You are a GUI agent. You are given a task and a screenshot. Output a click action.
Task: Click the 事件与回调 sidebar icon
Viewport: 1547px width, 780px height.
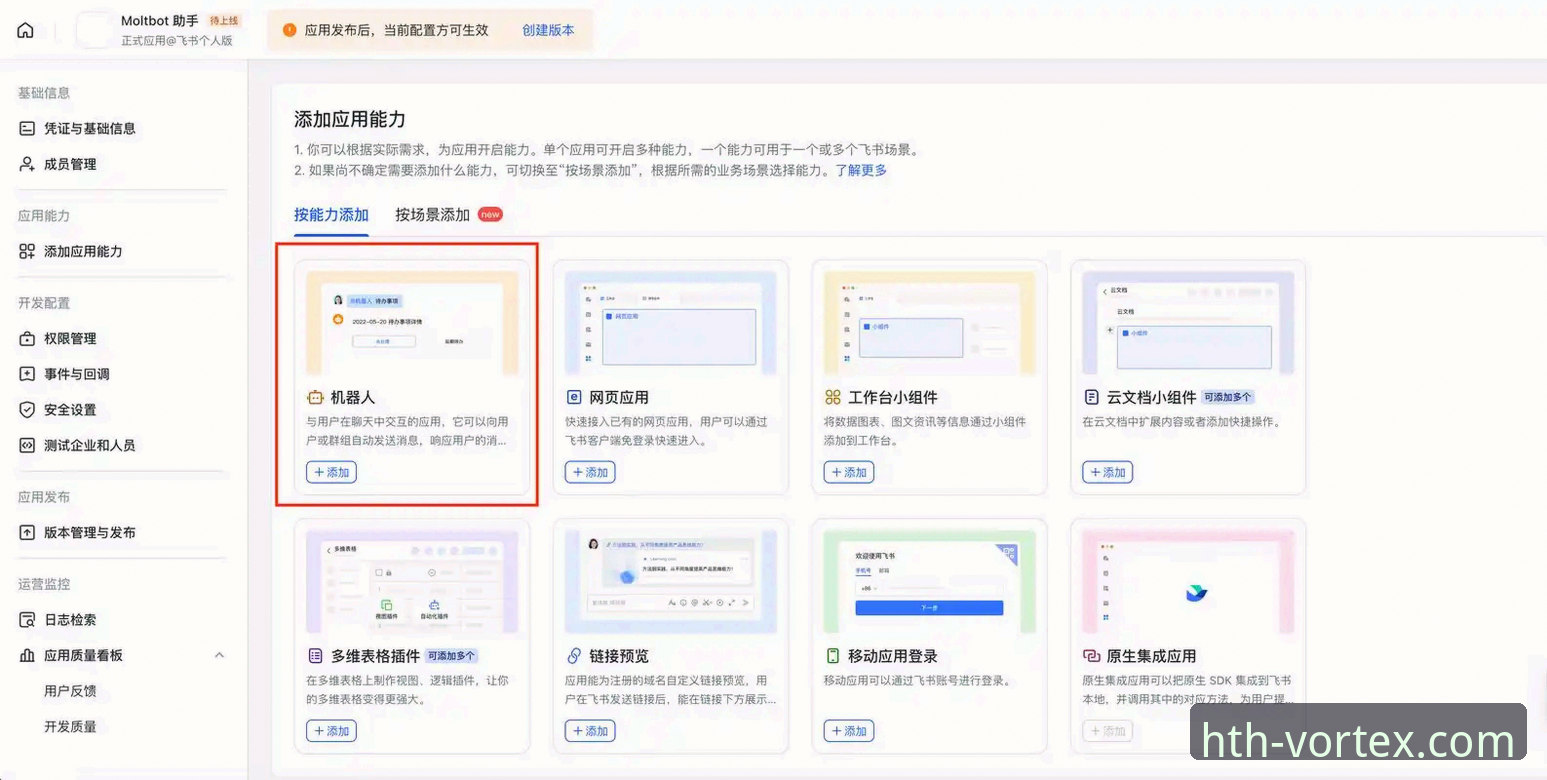click(x=27, y=374)
